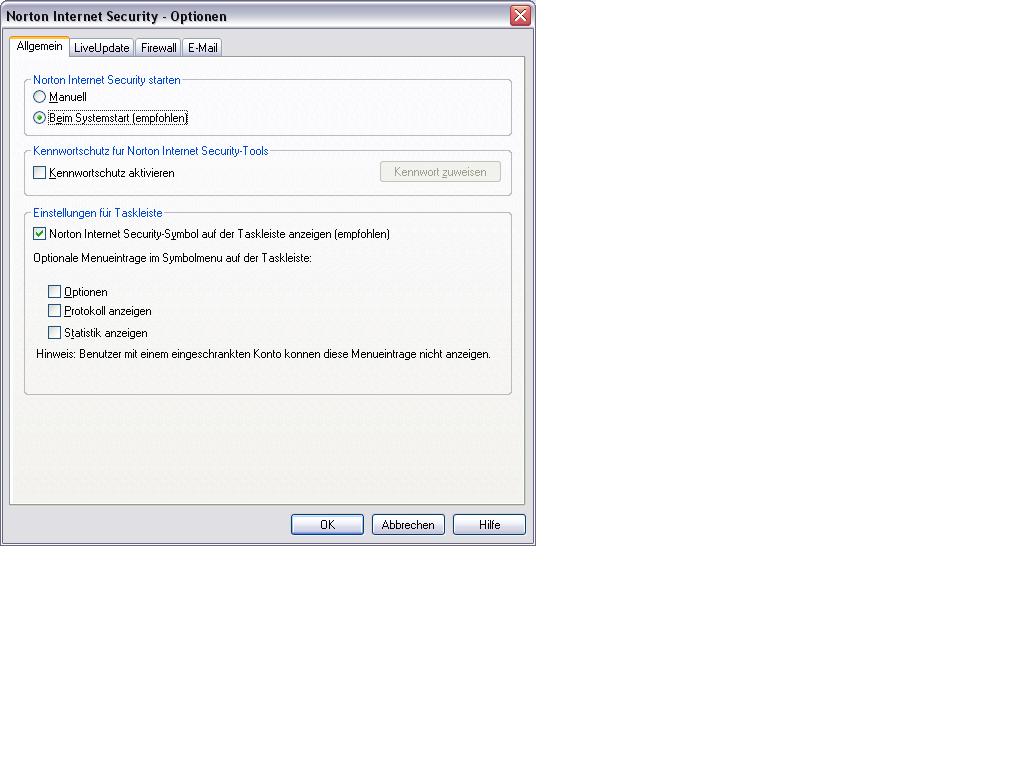Click the Einstellungen für Taskleiste group label
The width and height of the screenshot is (1024, 768).
point(98,213)
